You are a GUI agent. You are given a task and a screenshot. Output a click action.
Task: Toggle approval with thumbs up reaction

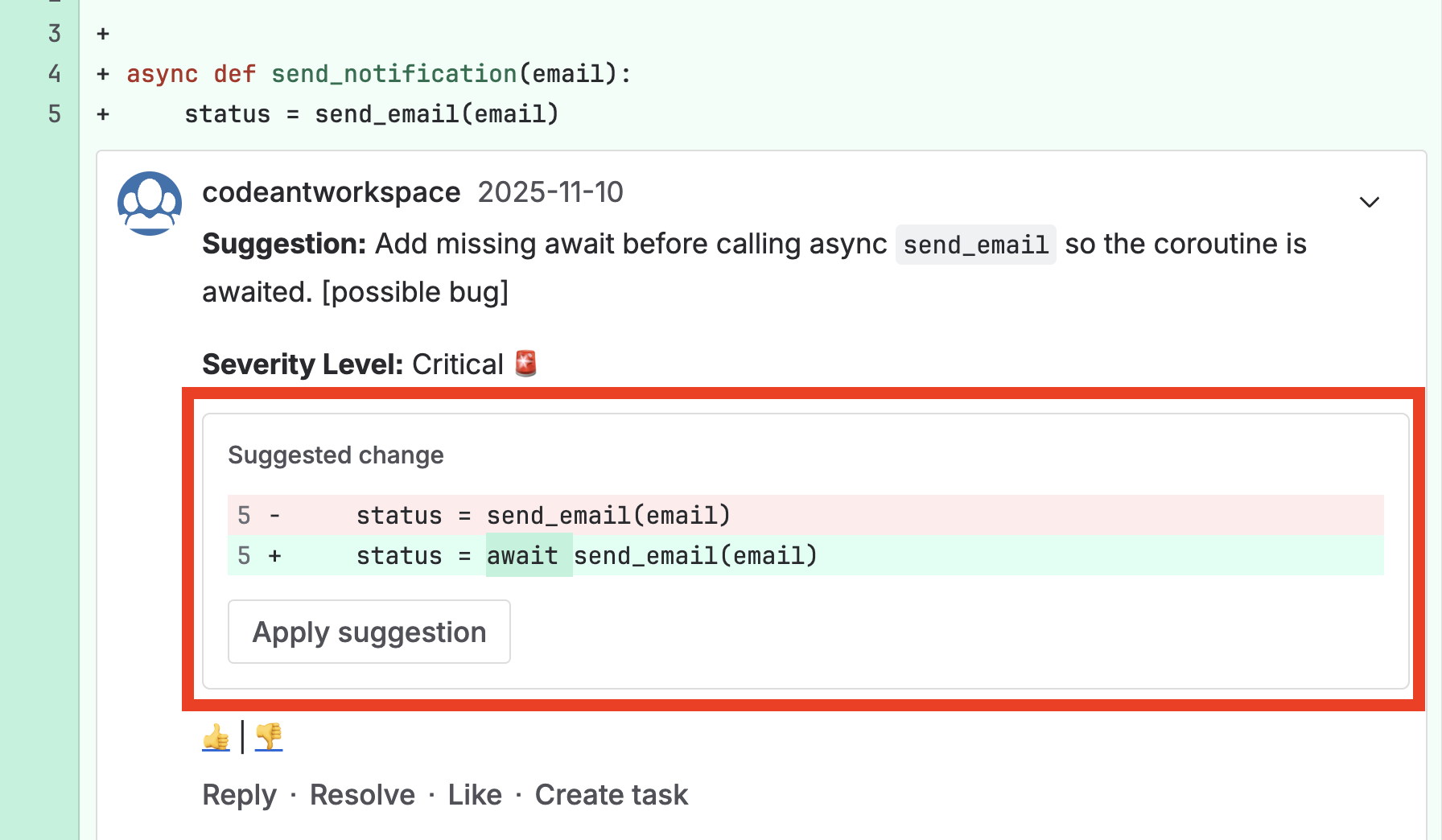(x=216, y=736)
